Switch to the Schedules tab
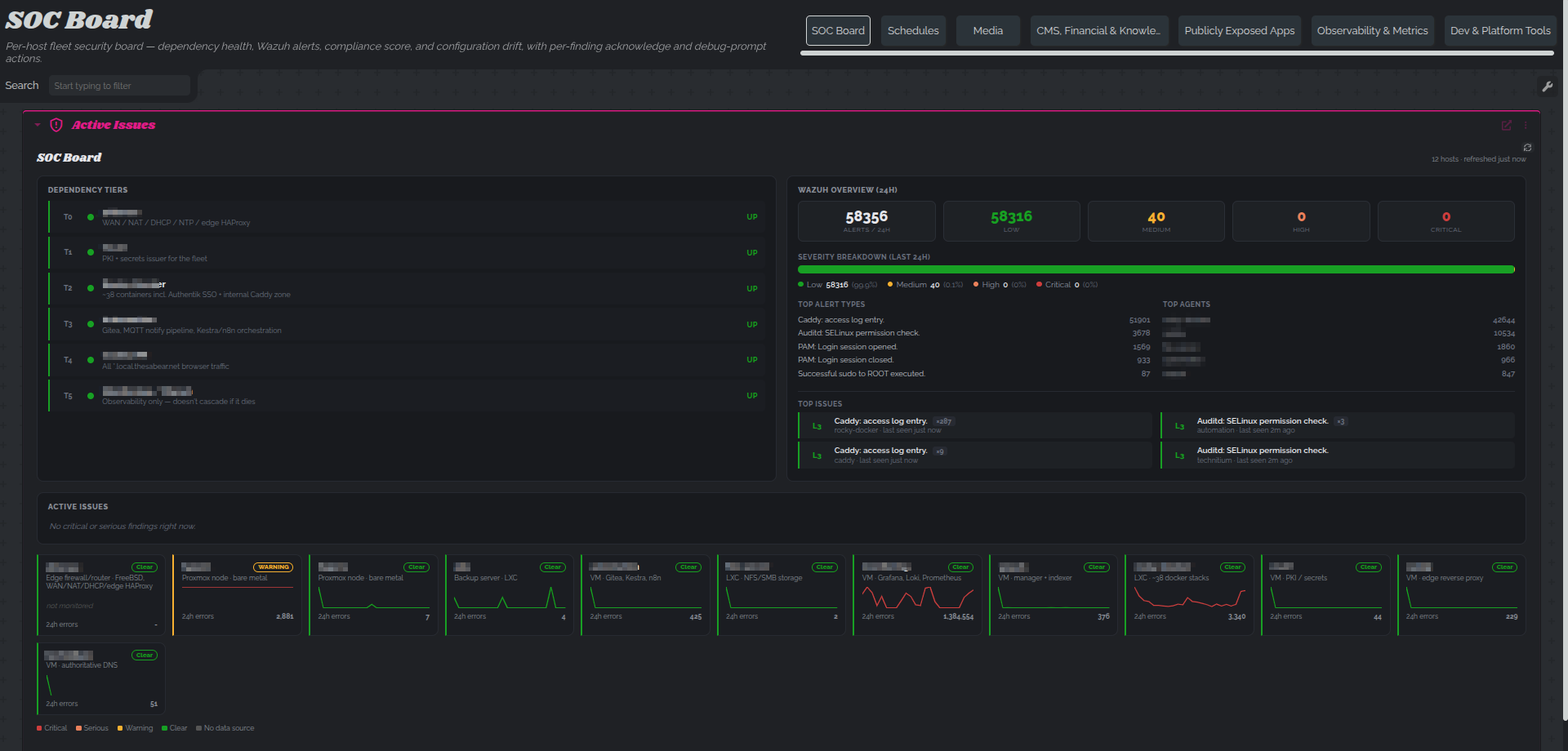 point(913,31)
